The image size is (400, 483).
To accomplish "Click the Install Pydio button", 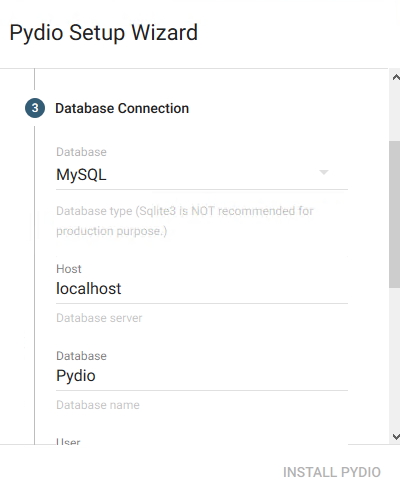I will (332, 472).
